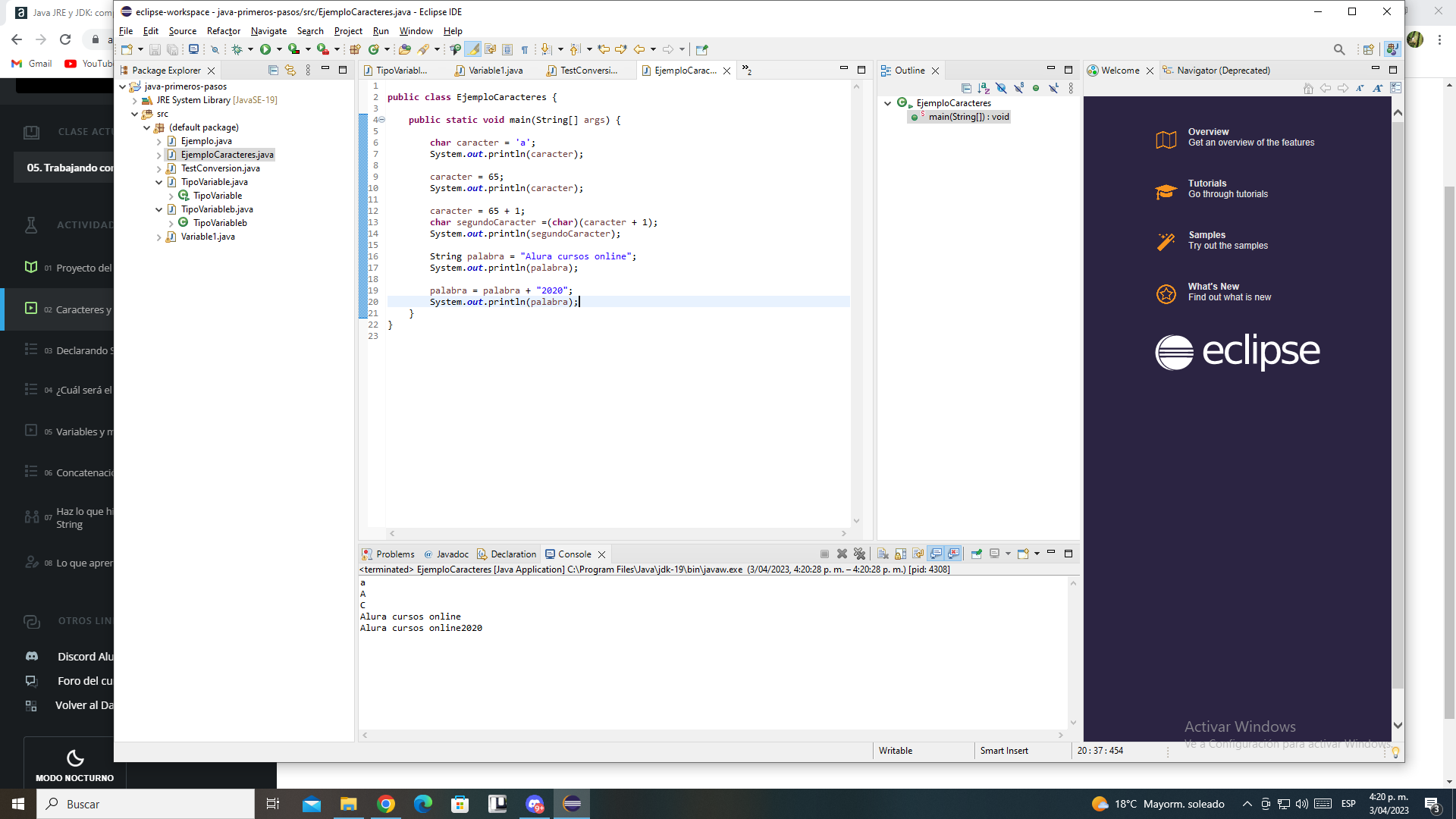This screenshot has width=1456, height=819.
Task: Switch to Problems tab
Action: 388,554
